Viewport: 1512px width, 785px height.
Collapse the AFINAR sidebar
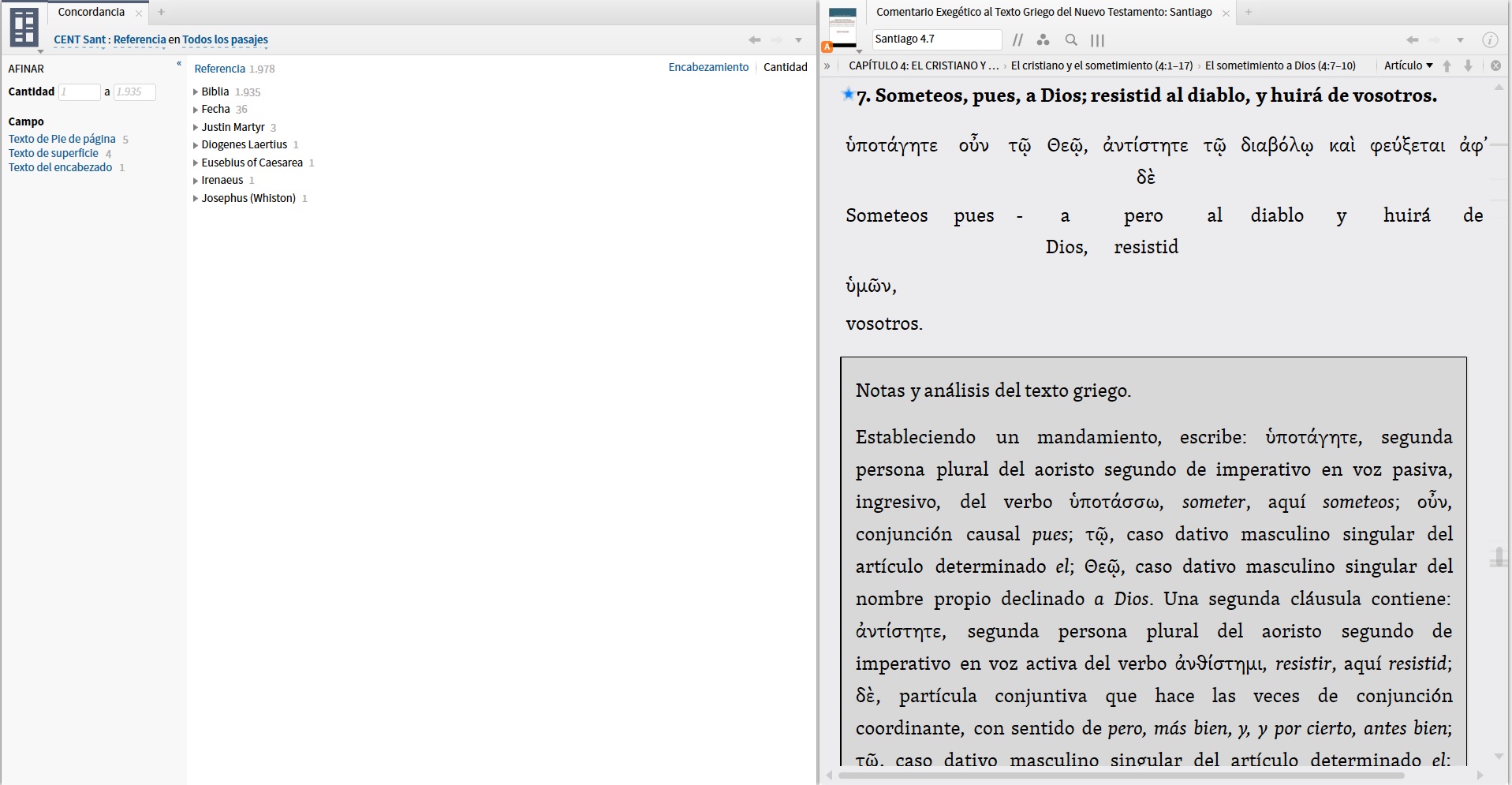coord(179,64)
